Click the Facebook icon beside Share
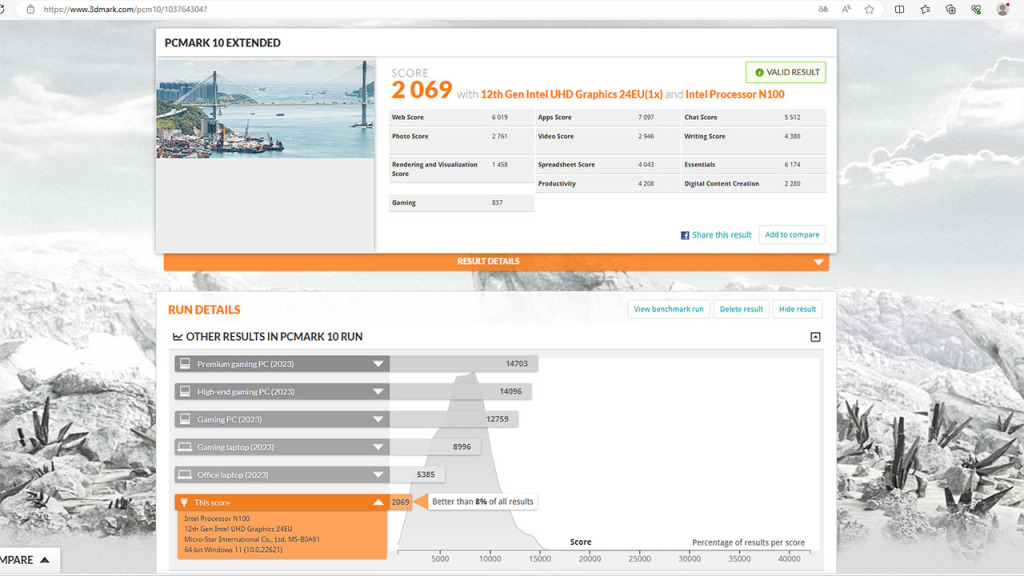Screen dimensions: 1024x576 click(685, 235)
